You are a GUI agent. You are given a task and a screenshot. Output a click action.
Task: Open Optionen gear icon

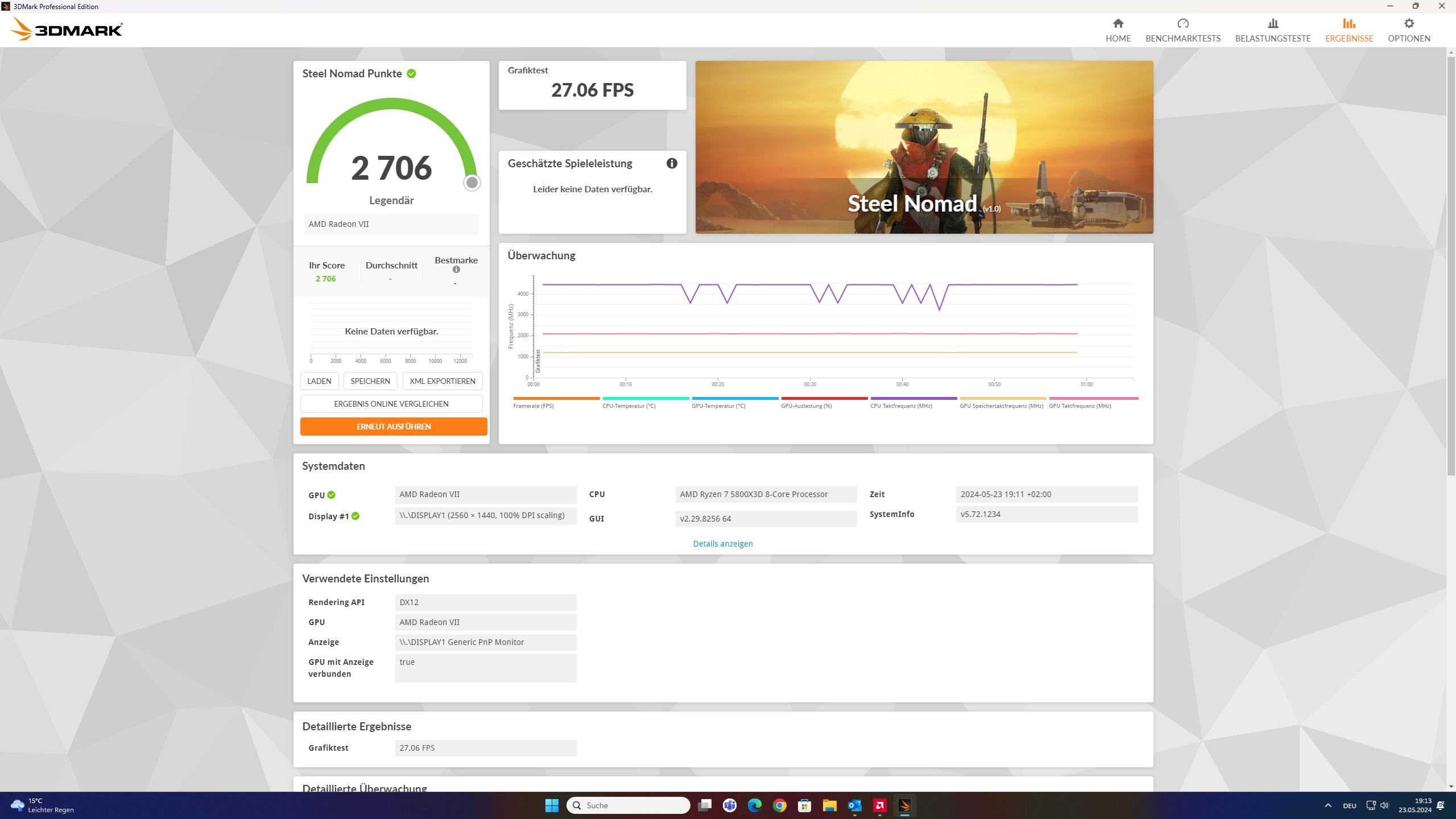1408,24
